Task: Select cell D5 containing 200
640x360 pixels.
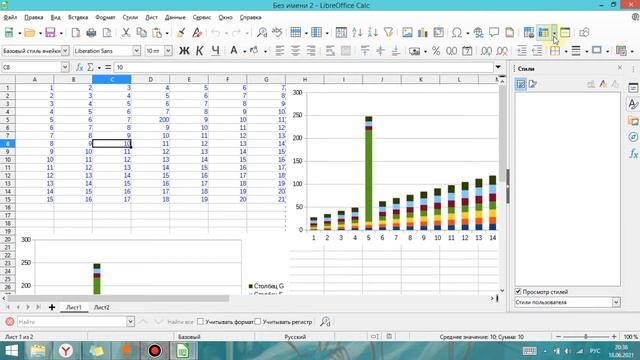Action: pyautogui.click(x=151, y=120)
